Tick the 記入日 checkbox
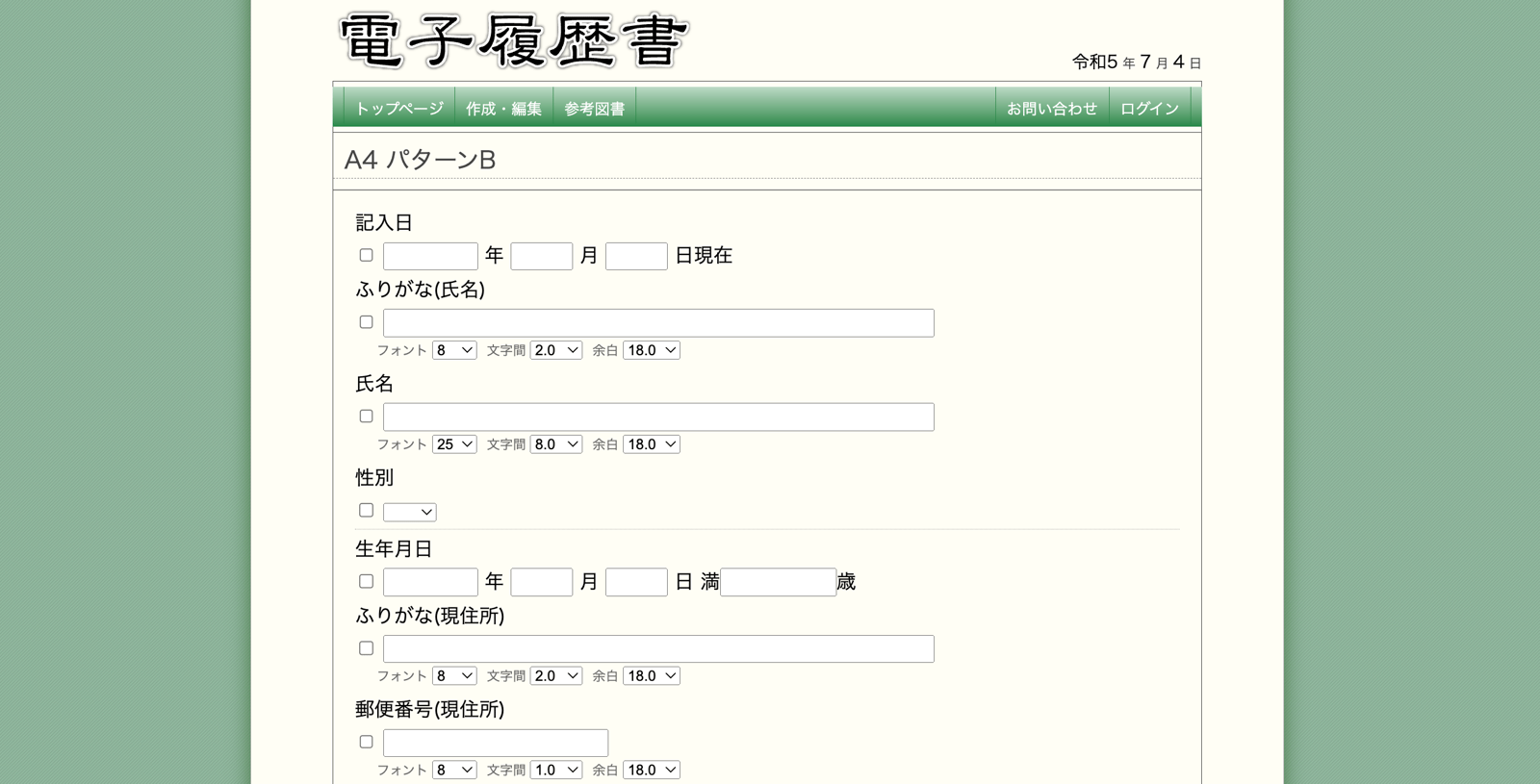Image resolution: width=1540 pixels, height=784 pixels. coord(366,255)
